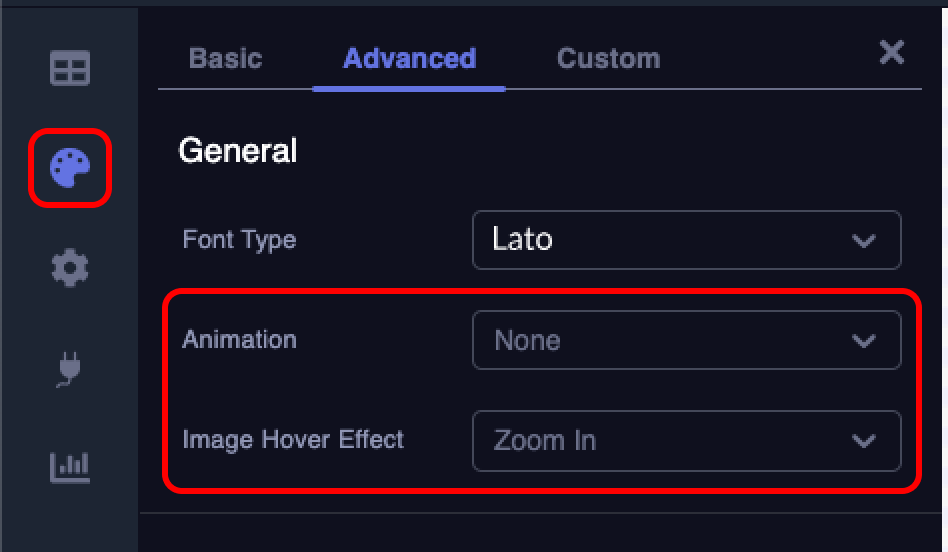Select the palette design icon

pos(70,167)
